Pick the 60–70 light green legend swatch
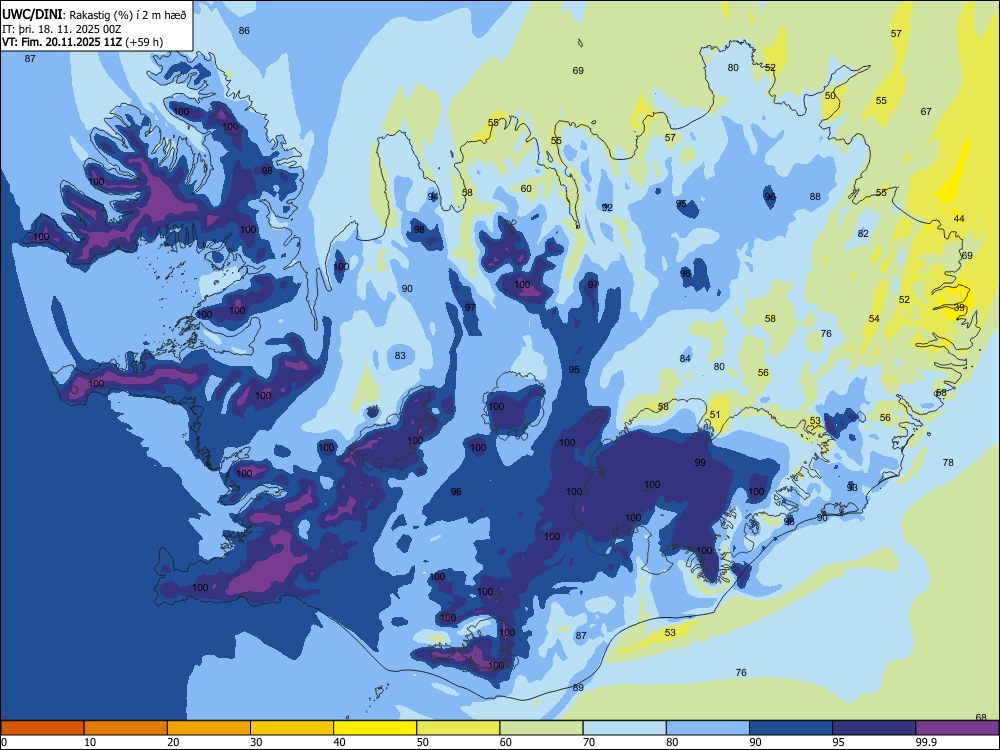Screen dimensions: 1000x750 pos(541,728)
